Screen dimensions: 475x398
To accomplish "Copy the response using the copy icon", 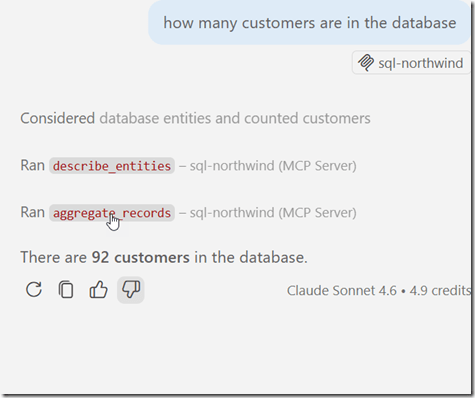I will (x=66, y=289).
